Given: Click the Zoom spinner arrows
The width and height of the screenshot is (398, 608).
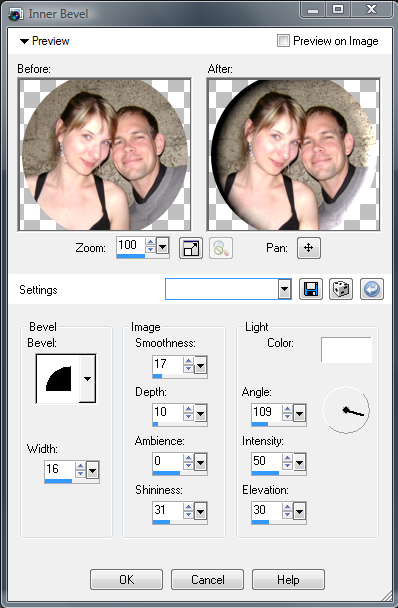Looking at the screenshot, I should (x=150, y=246).
